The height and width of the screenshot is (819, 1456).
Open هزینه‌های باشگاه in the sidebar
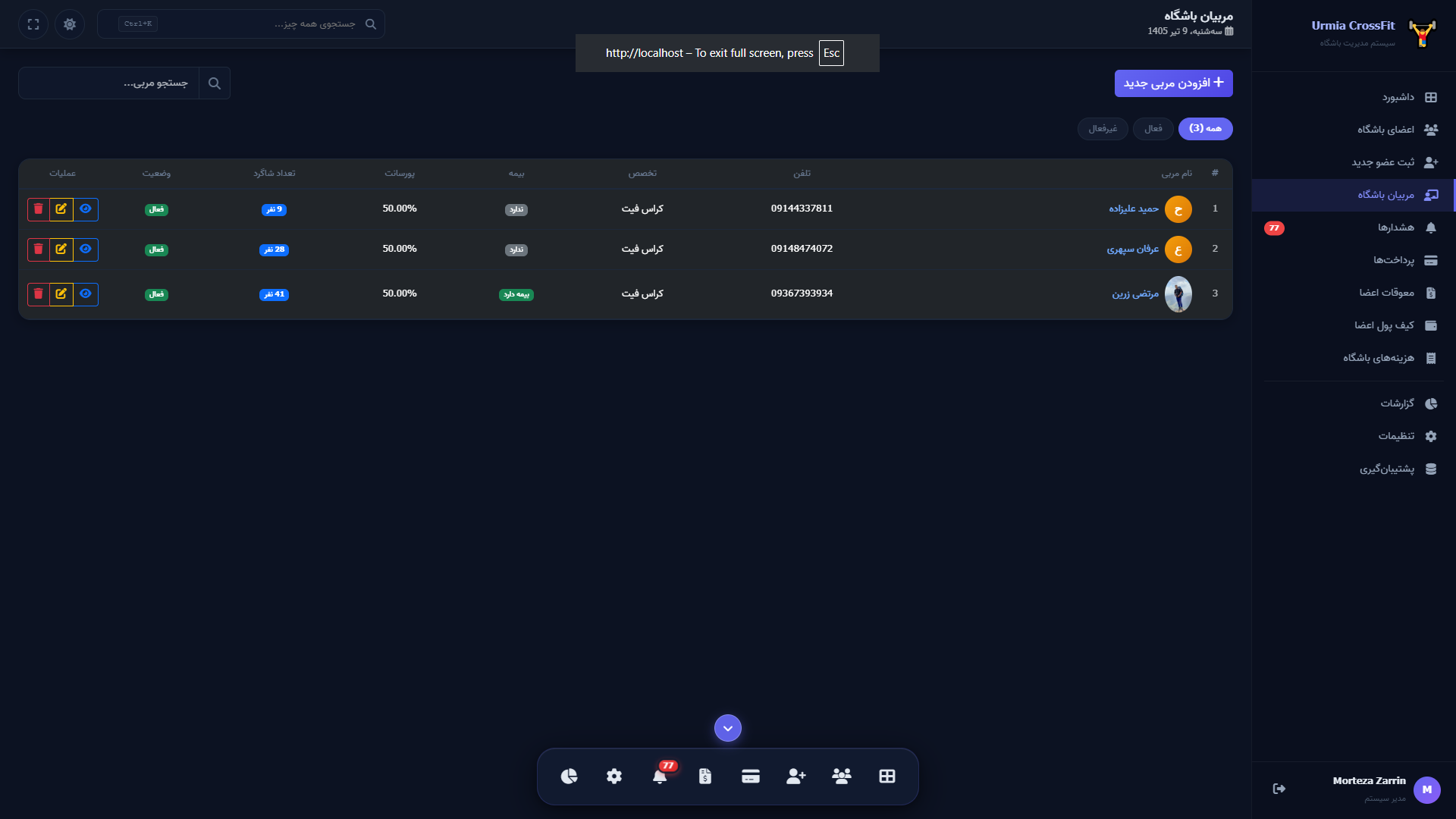tap(1354, 358)
